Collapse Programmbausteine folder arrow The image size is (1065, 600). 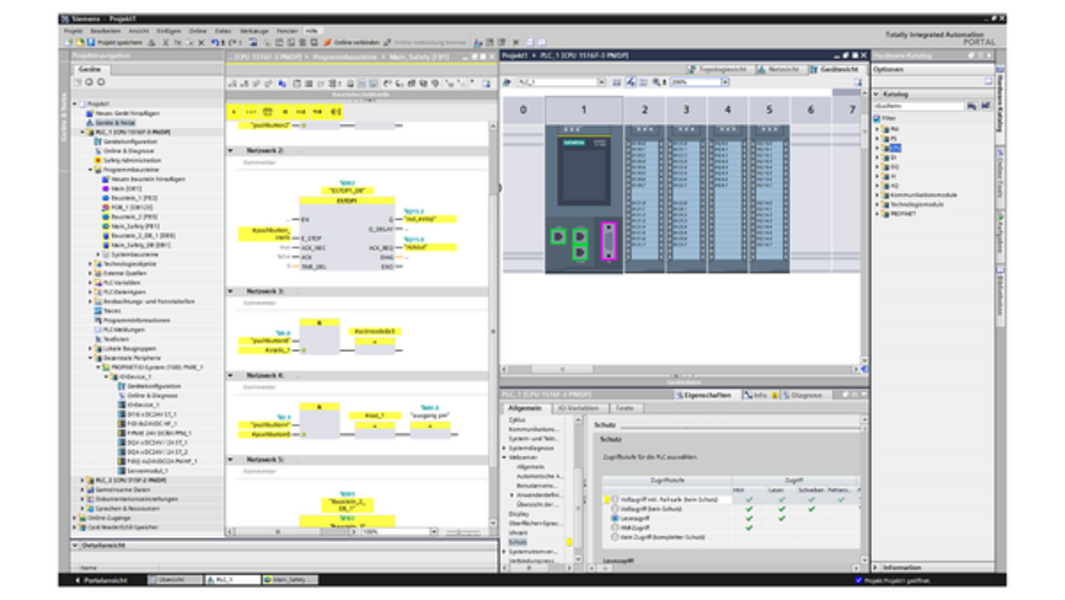coord(90,170)
